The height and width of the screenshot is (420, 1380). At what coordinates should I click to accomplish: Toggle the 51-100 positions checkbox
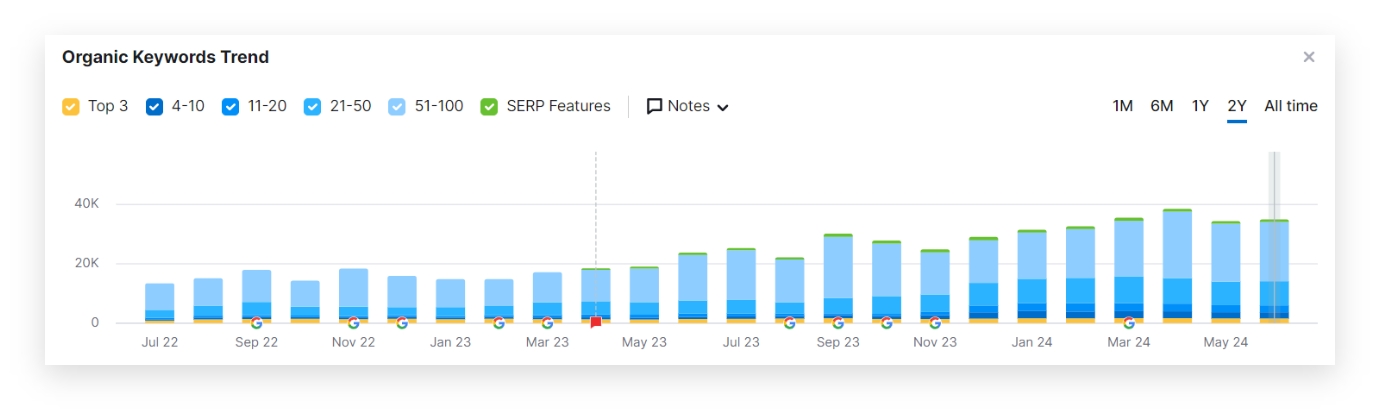point(397,106)
